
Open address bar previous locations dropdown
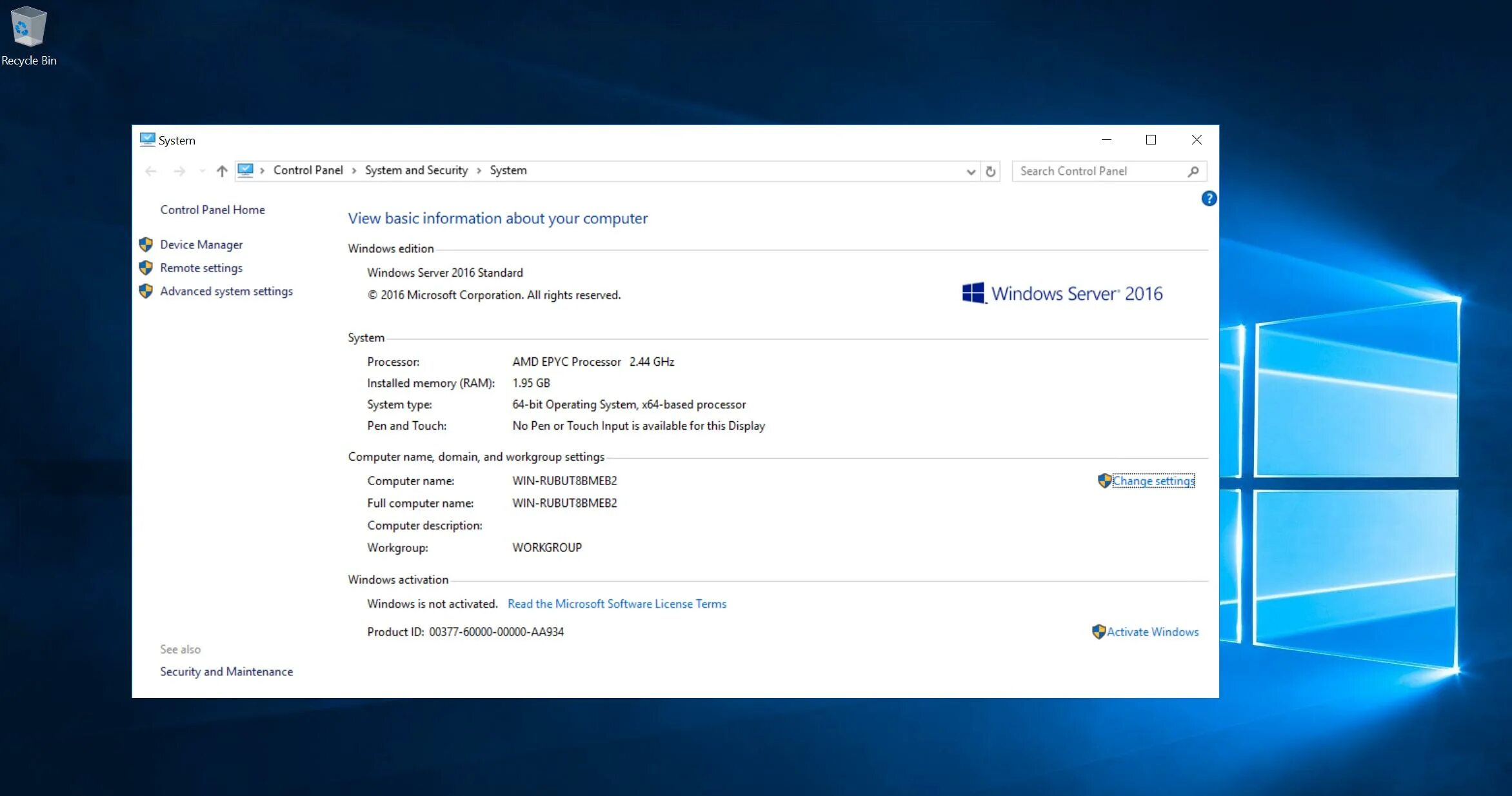tap(971, 172)
